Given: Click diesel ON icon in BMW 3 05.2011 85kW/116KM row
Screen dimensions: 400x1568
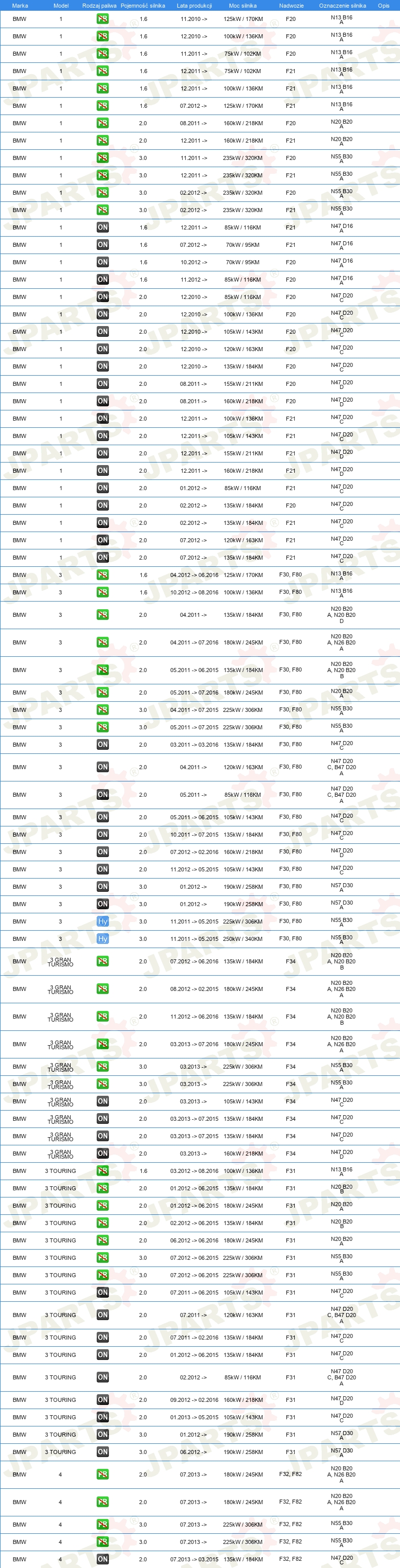Looking at the screenshot, I should (x=102, y=795).
